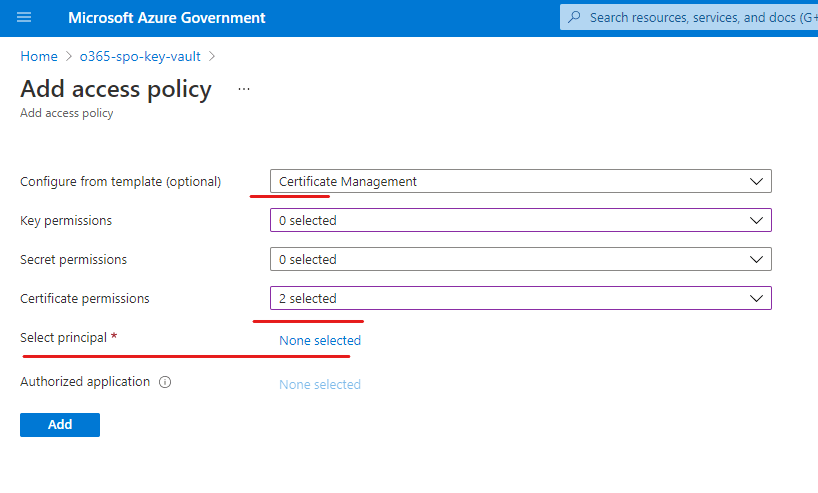Click the Key permissions chevron arrow
Image resolution: width=818 pixels, height=493 pixels.
[756, 220]
